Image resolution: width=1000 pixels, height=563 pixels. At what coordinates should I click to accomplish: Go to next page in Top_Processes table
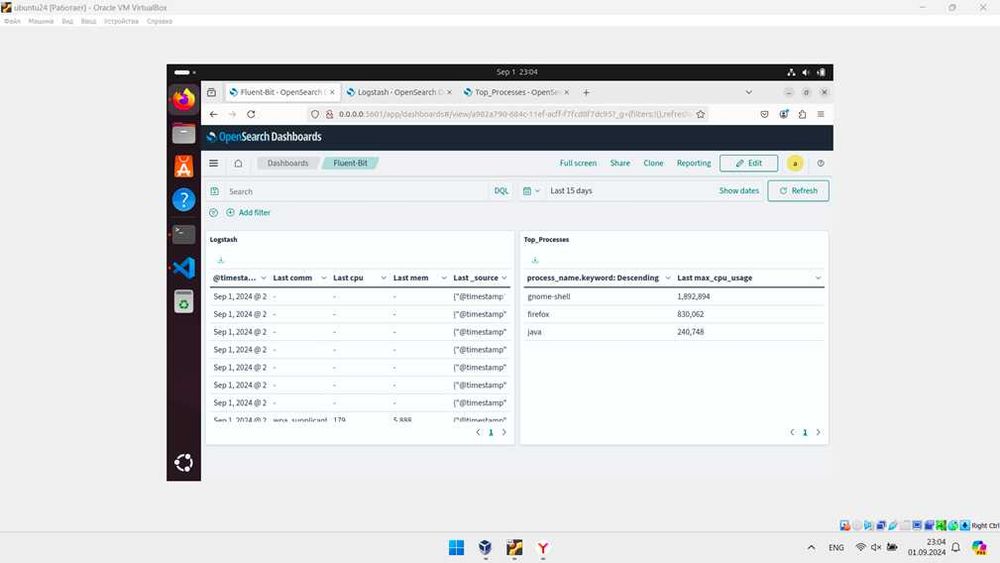click(x=818, y=432)
